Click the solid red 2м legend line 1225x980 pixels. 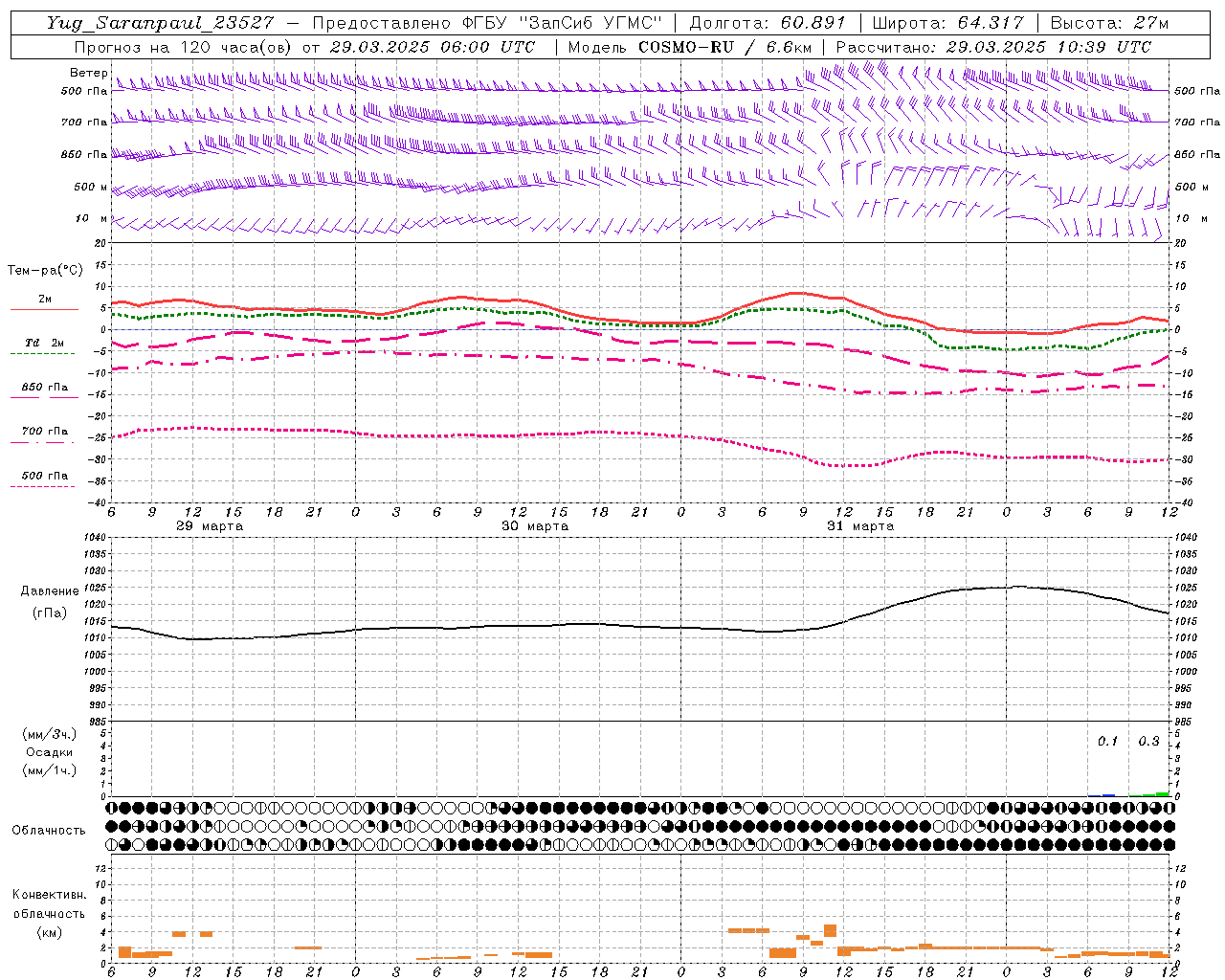44,309
